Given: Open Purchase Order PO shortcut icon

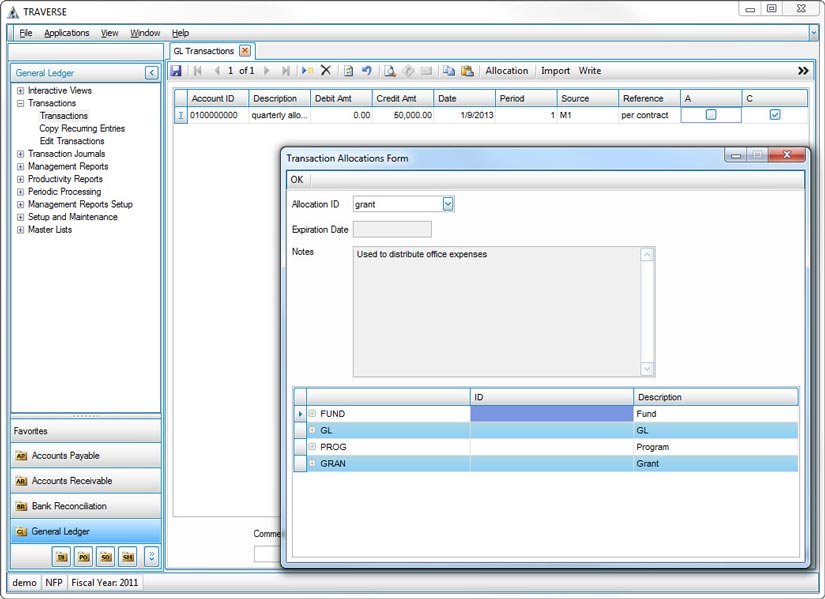Looking at the screenshot, I should click(x=84, y=556).
